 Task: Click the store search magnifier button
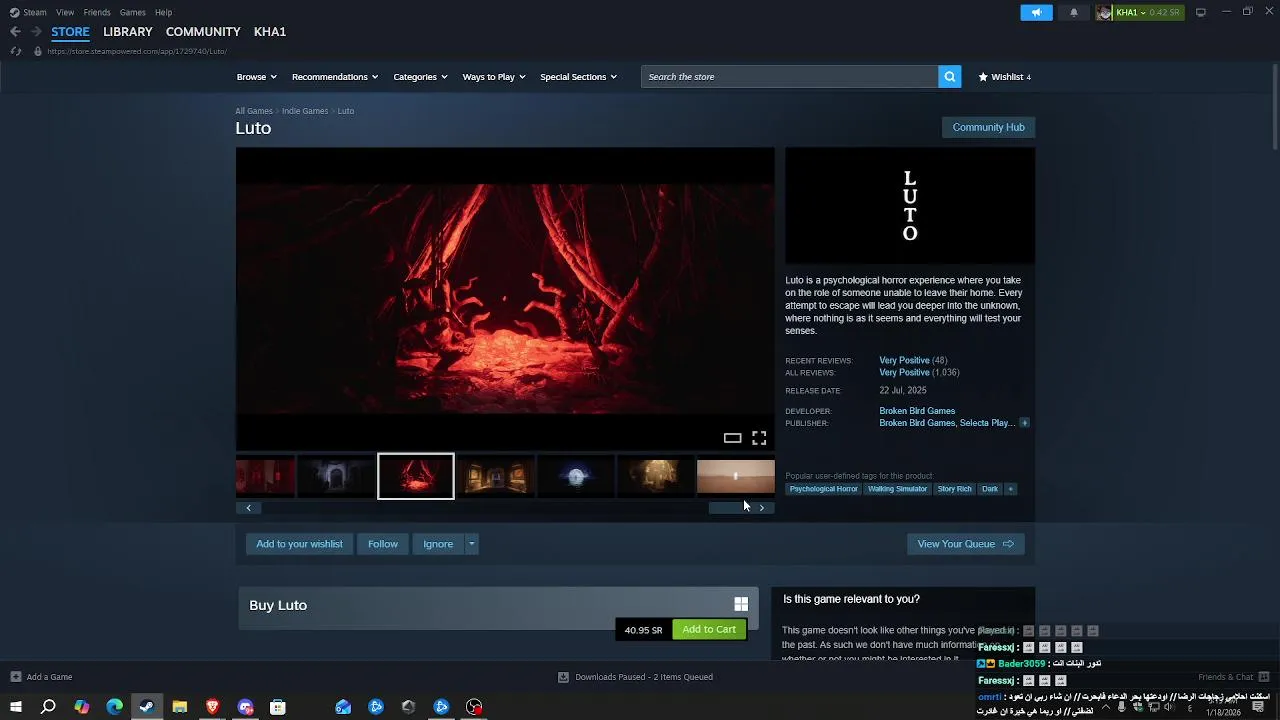949,77
